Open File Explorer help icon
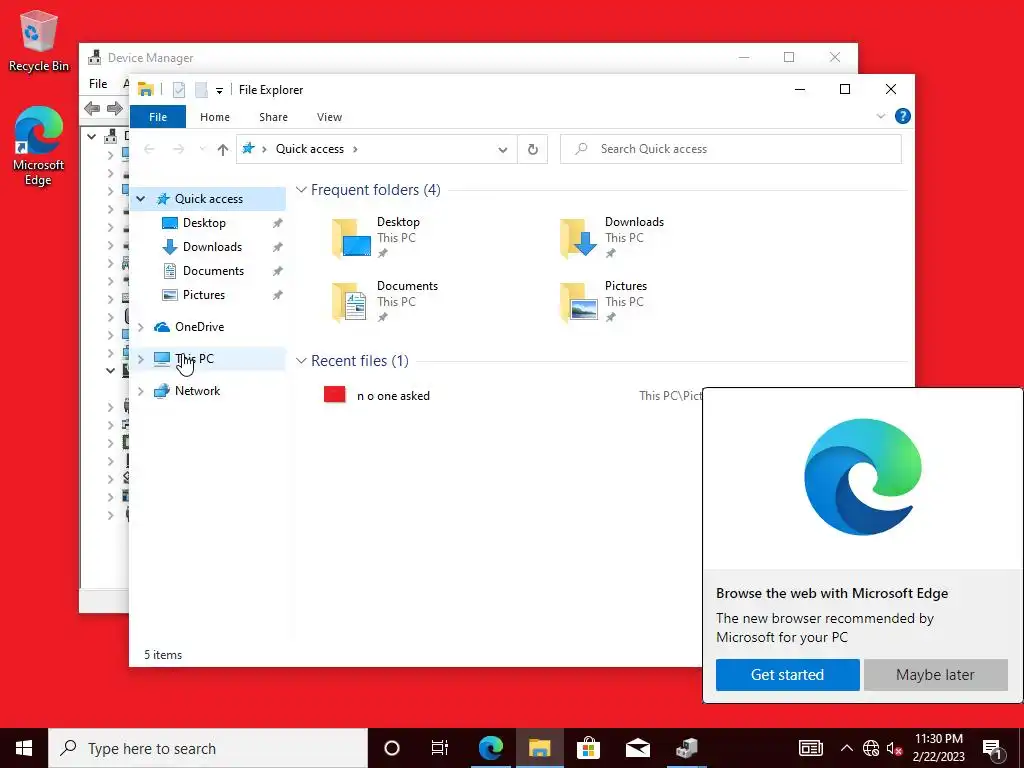 tap(903, 116)
